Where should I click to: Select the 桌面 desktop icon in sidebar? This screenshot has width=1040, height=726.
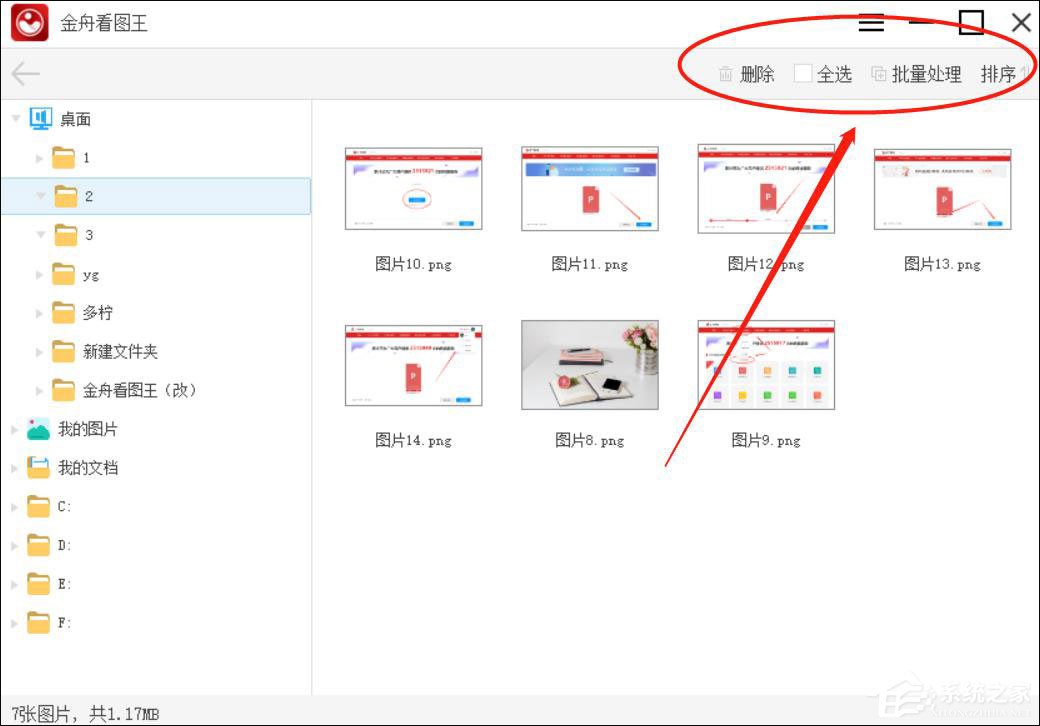click(42, 117)
